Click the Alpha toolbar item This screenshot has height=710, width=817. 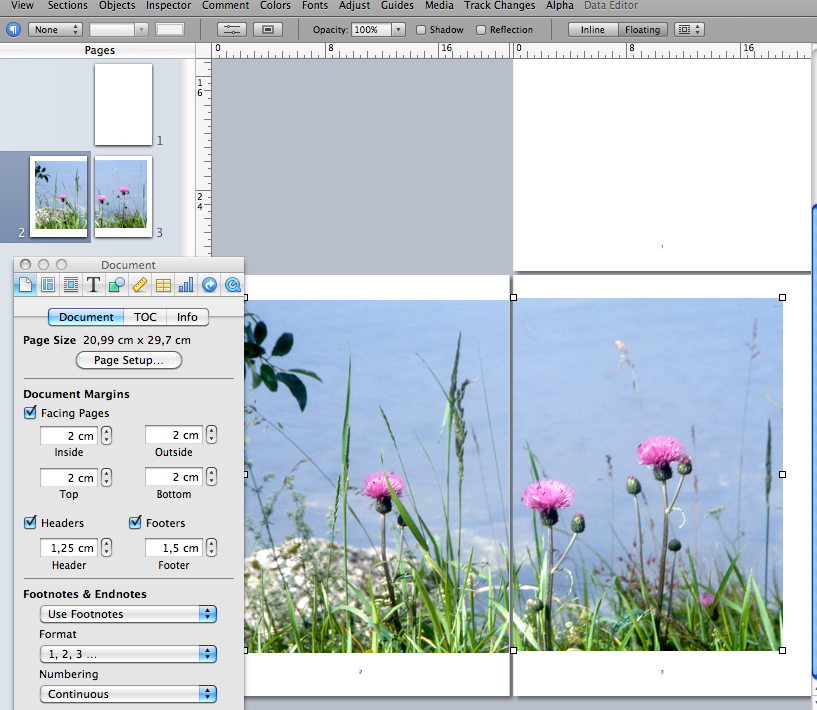(x=560, y=6)
